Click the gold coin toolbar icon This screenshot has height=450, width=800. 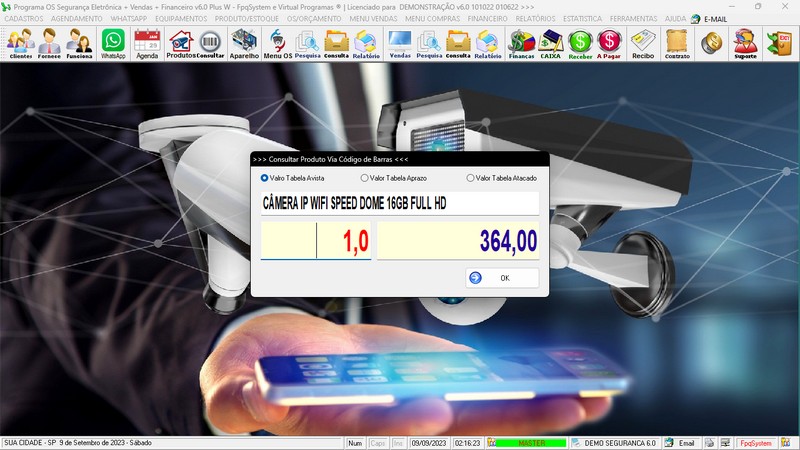[711, 43]
